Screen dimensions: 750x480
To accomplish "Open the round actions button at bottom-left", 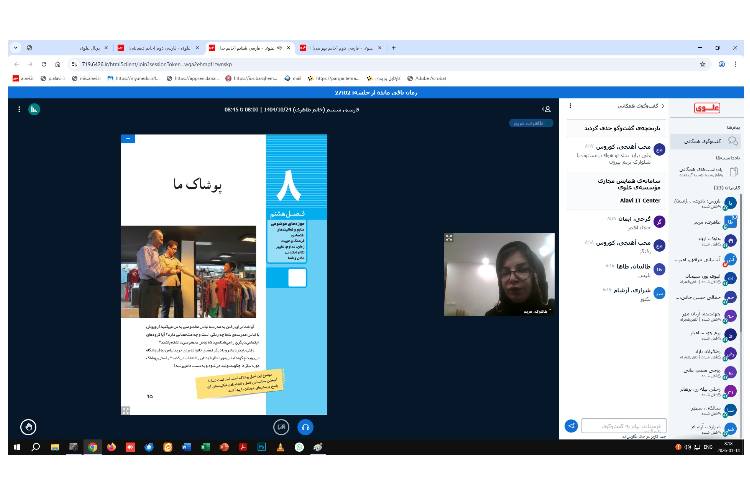I will pyautogui.click(x=28, y=426).
